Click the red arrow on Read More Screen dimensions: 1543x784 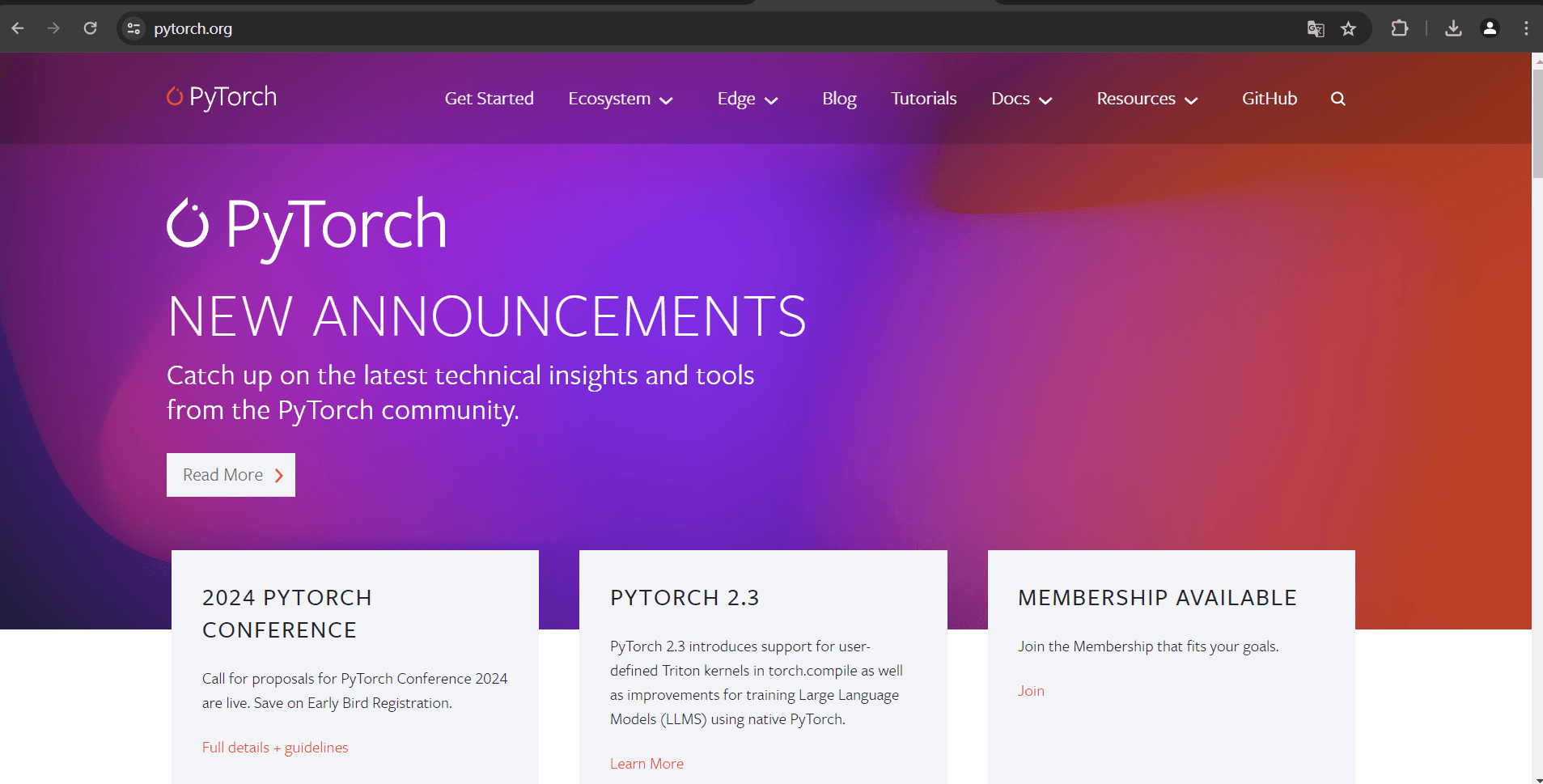279,476
